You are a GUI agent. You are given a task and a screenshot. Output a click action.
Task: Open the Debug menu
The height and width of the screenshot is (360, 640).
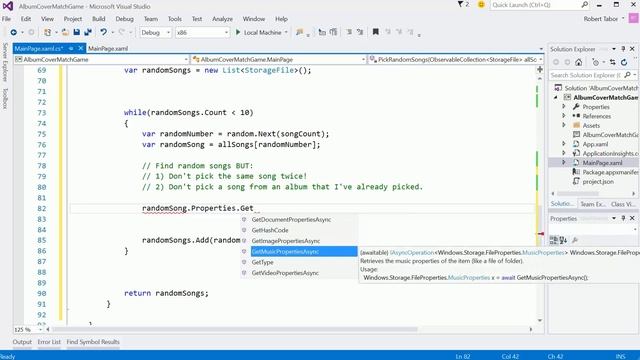pyautogui.click(x=124, y=19)
